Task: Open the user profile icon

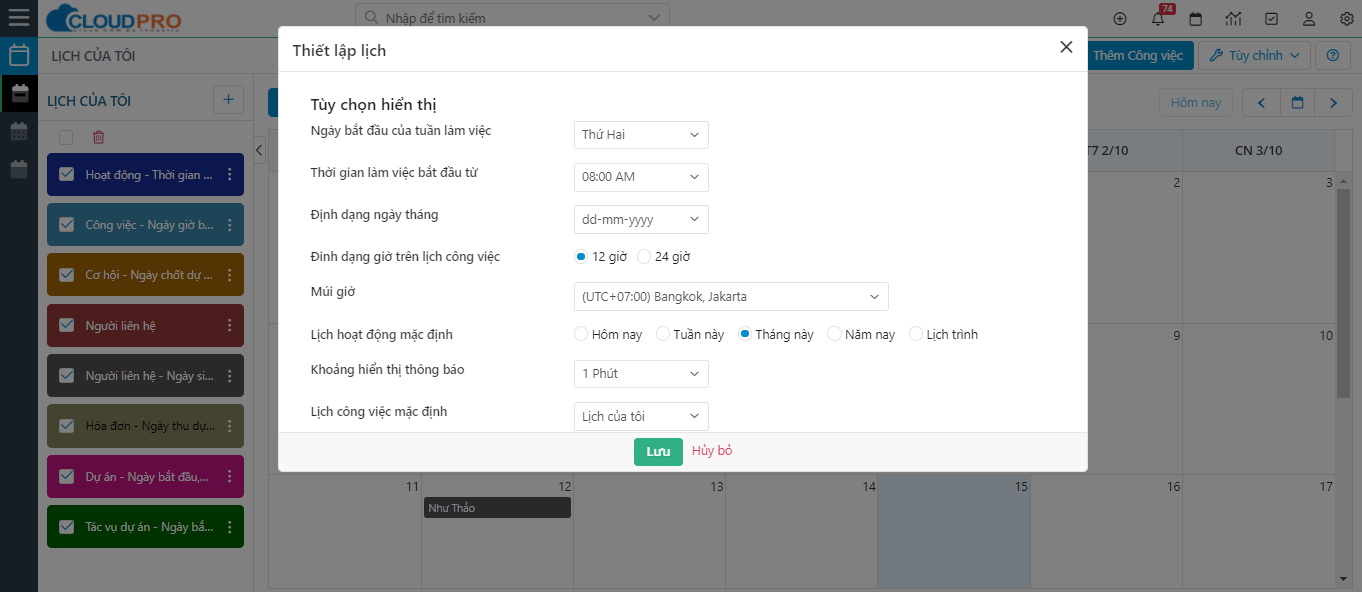Action: pyautogui.click(x=1308, y=19)
